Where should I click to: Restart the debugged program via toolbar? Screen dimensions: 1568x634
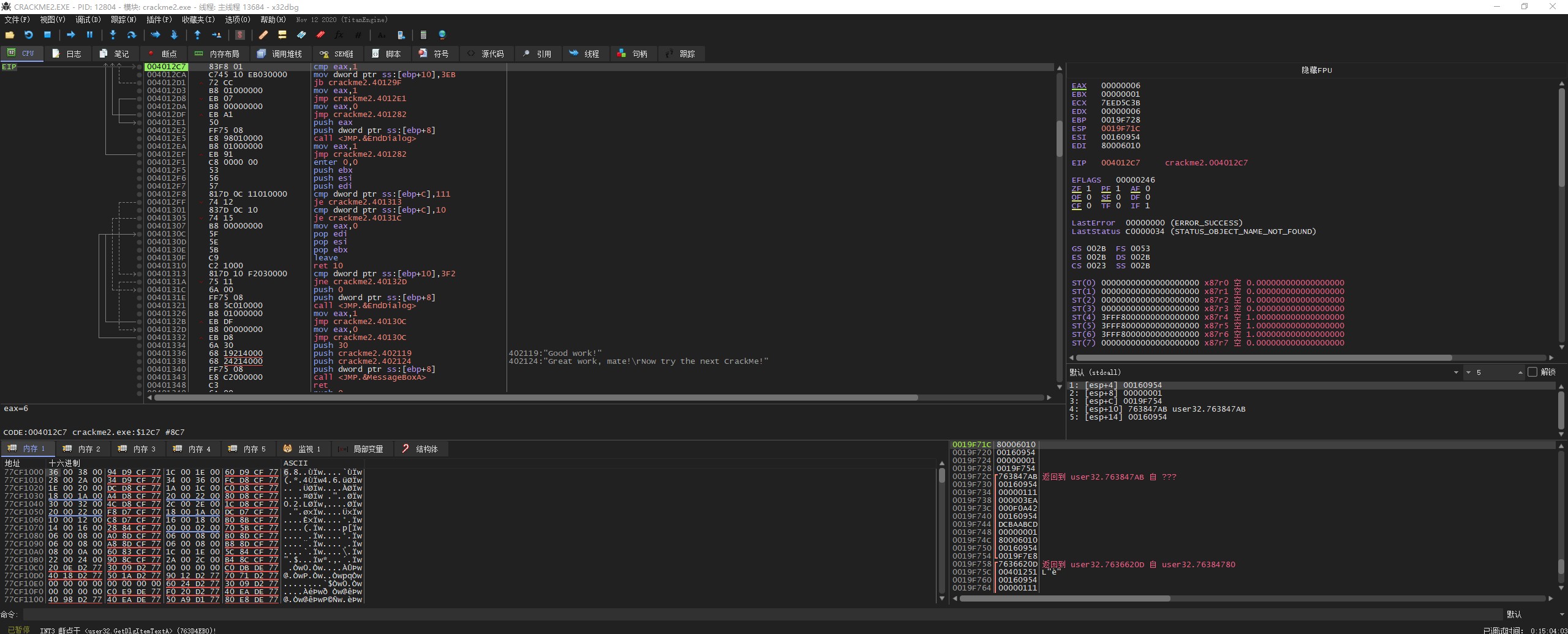pos(28,35)
